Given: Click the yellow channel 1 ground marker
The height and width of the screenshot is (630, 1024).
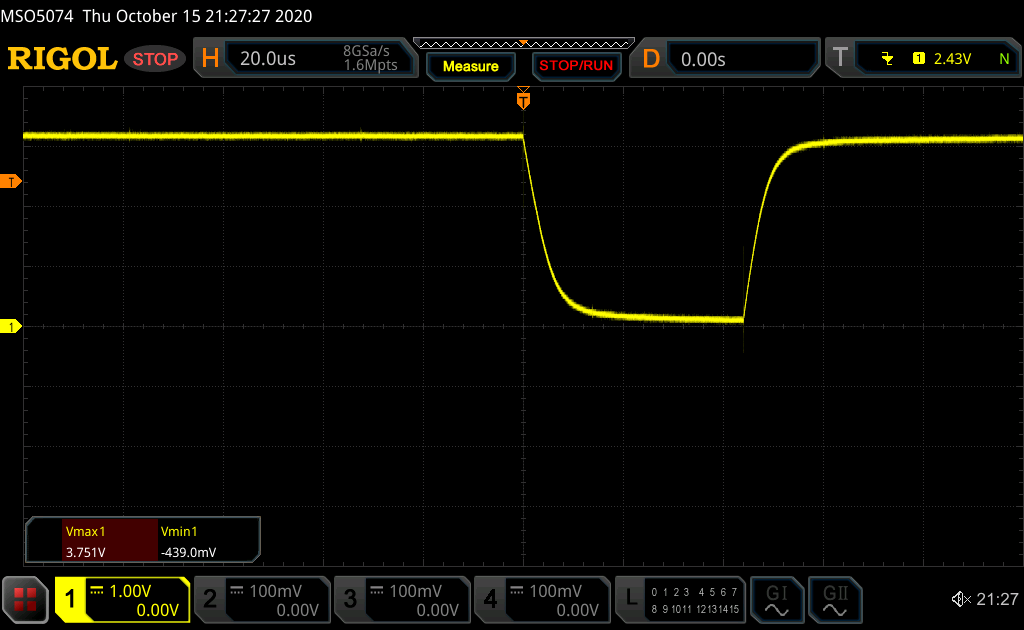Looking at the screenshot, I should pyautogui.click(x=10, y=326).
